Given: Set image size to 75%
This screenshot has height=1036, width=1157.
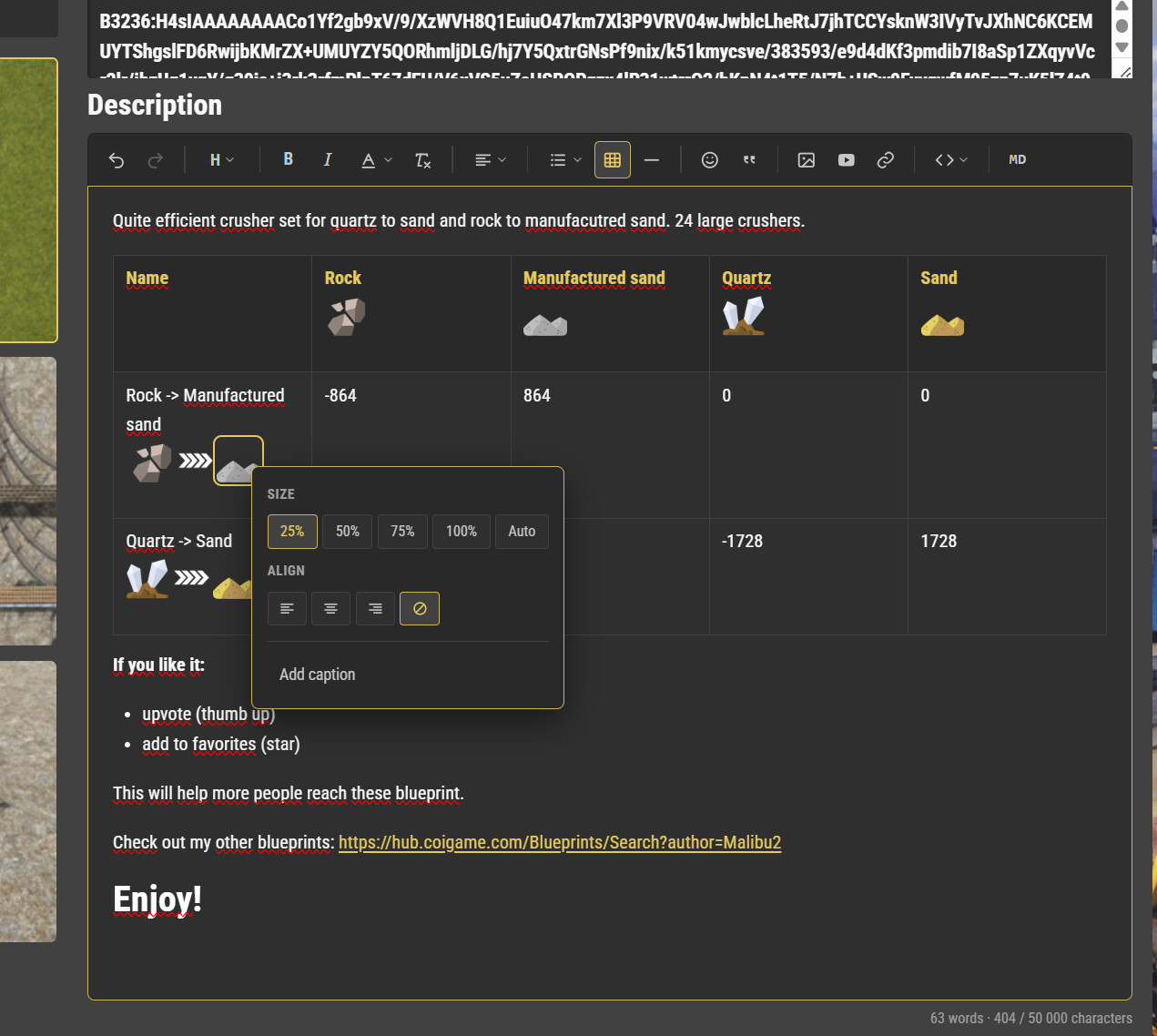Looking at the screenshot, I should pos(402,532).
